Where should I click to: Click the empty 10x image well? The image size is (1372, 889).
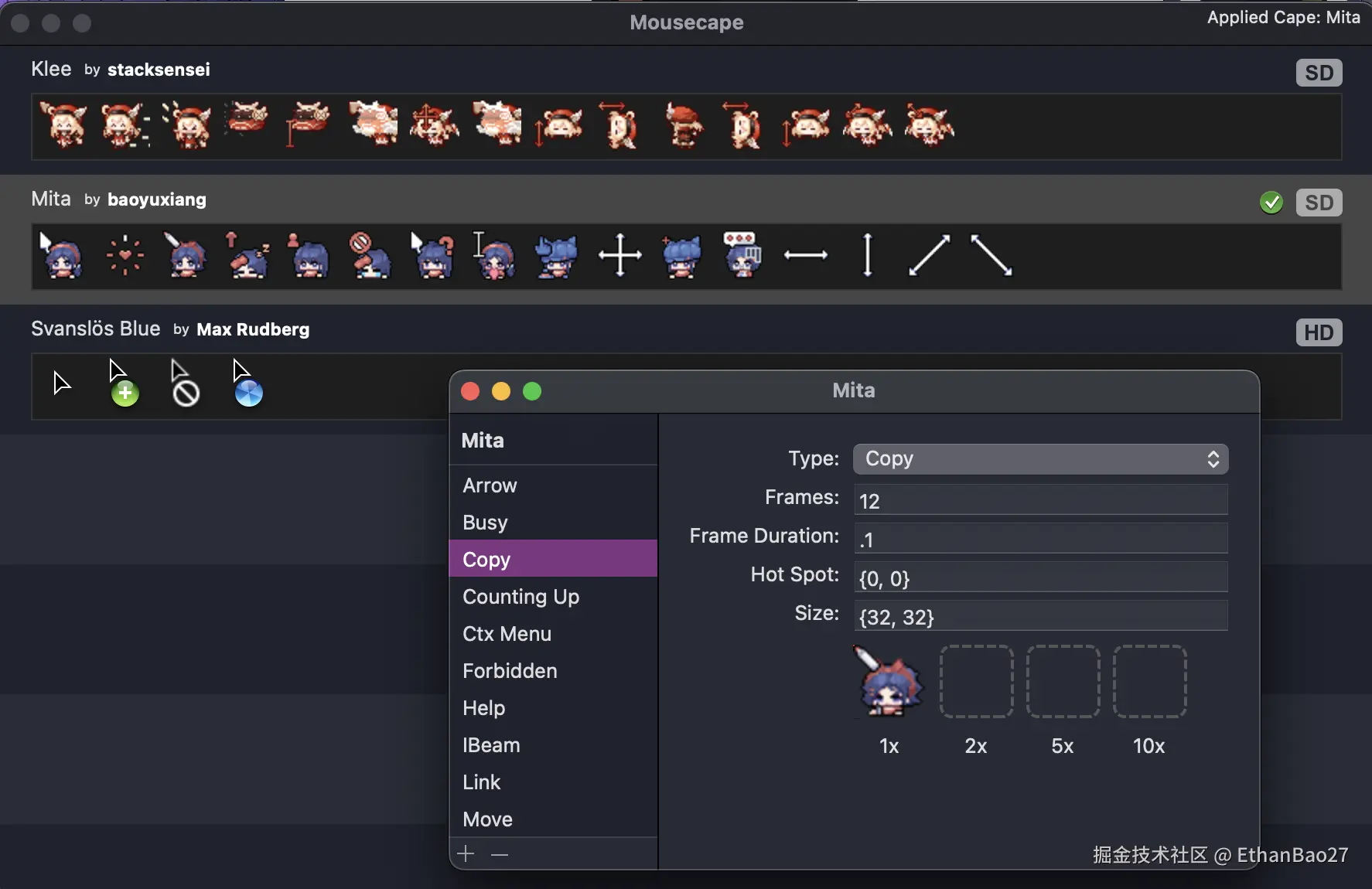click(x=1149, y=682)
